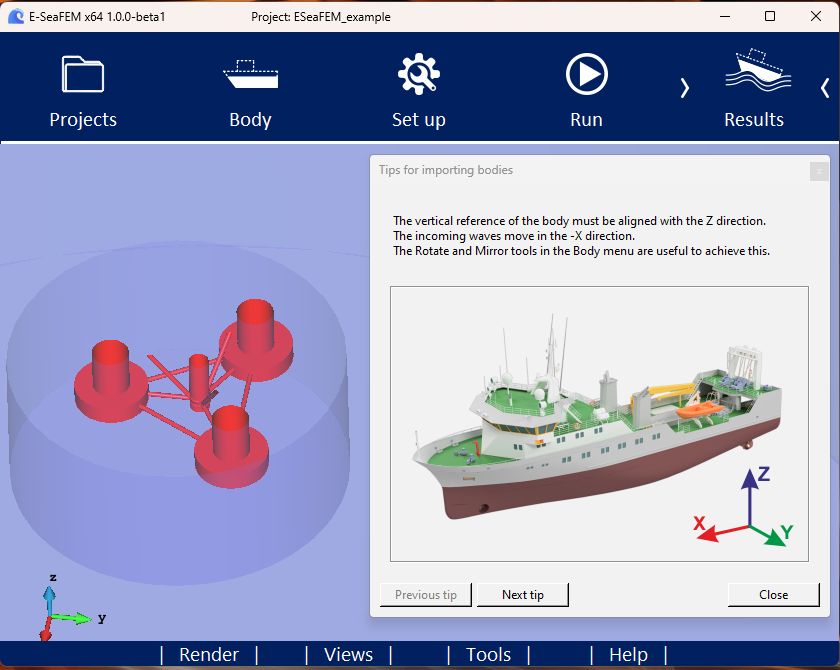Click the Results label text
The width and height of the screenshot is (840, 670).
point(754,119)
